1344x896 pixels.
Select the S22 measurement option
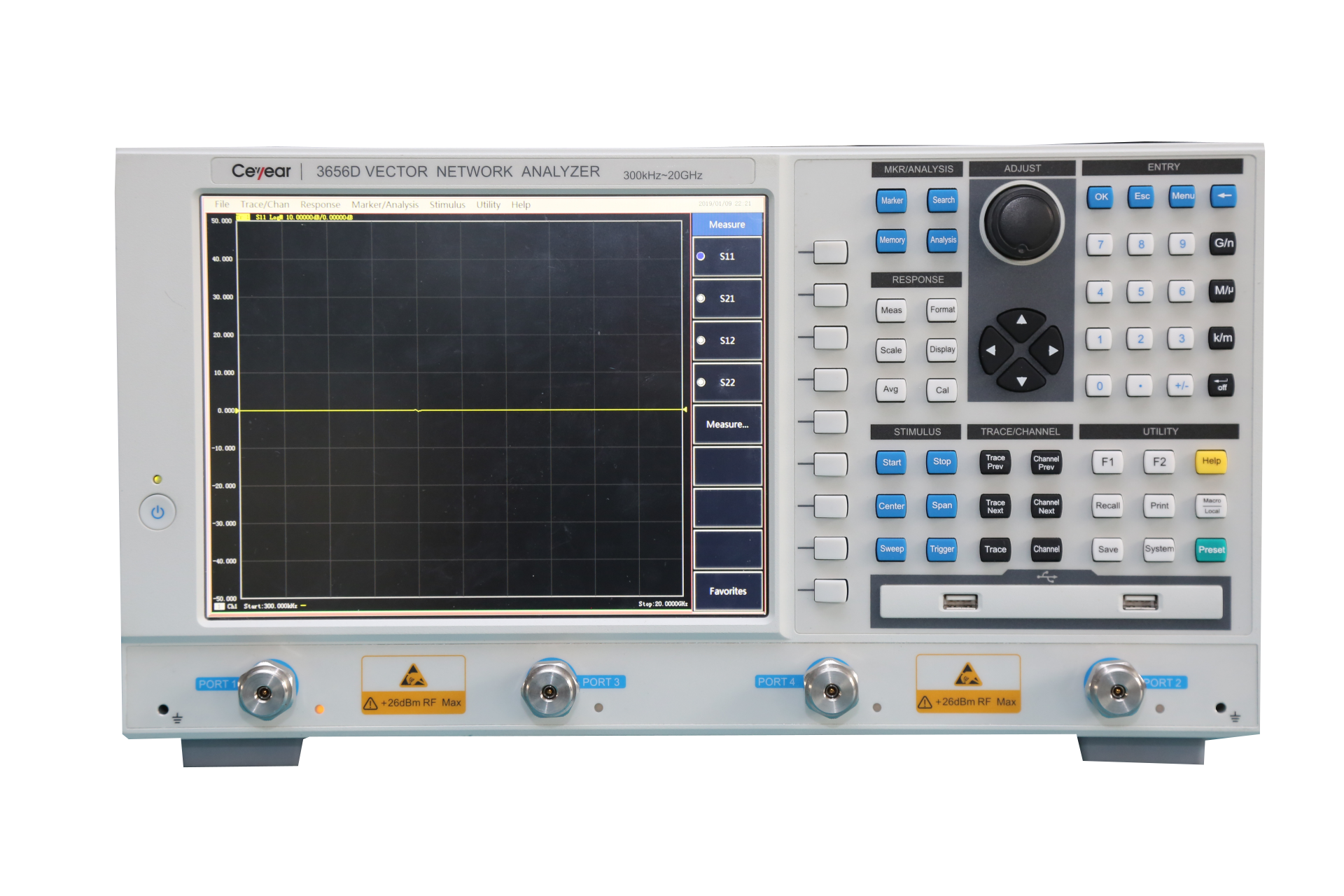point(727,382)
